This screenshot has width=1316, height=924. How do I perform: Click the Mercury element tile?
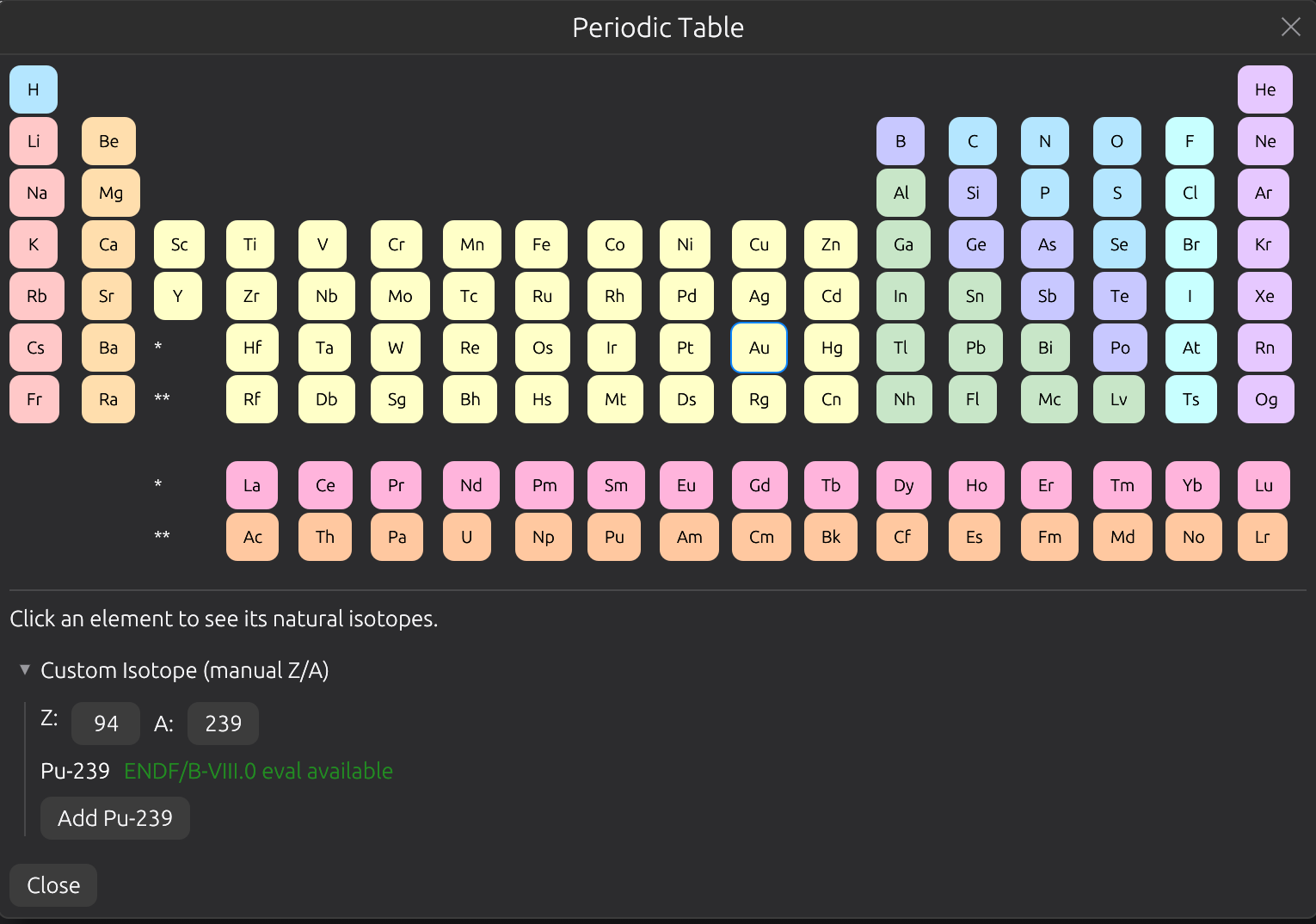831,347
